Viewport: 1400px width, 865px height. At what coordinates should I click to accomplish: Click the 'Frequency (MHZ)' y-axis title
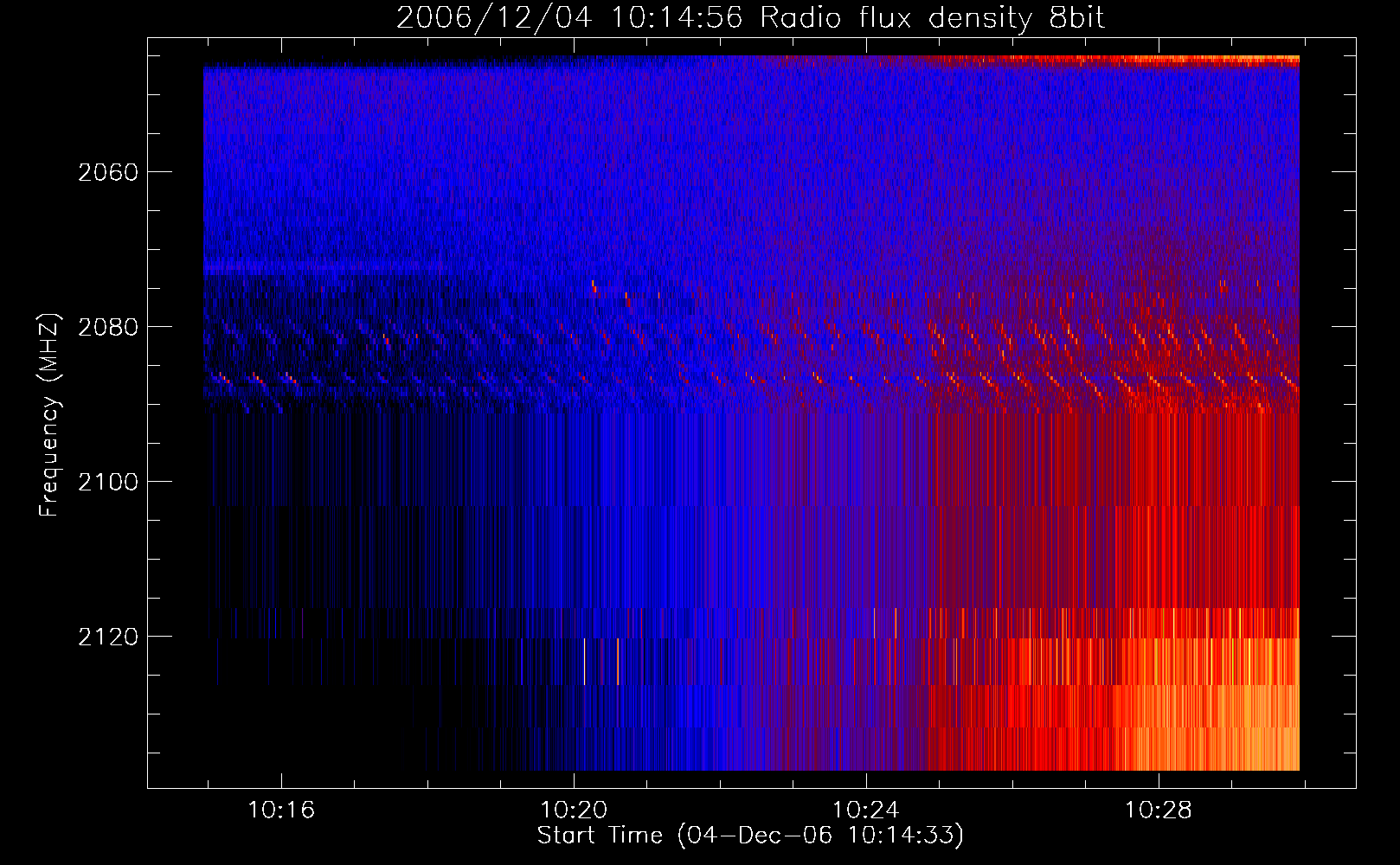[x=49, y=415]
